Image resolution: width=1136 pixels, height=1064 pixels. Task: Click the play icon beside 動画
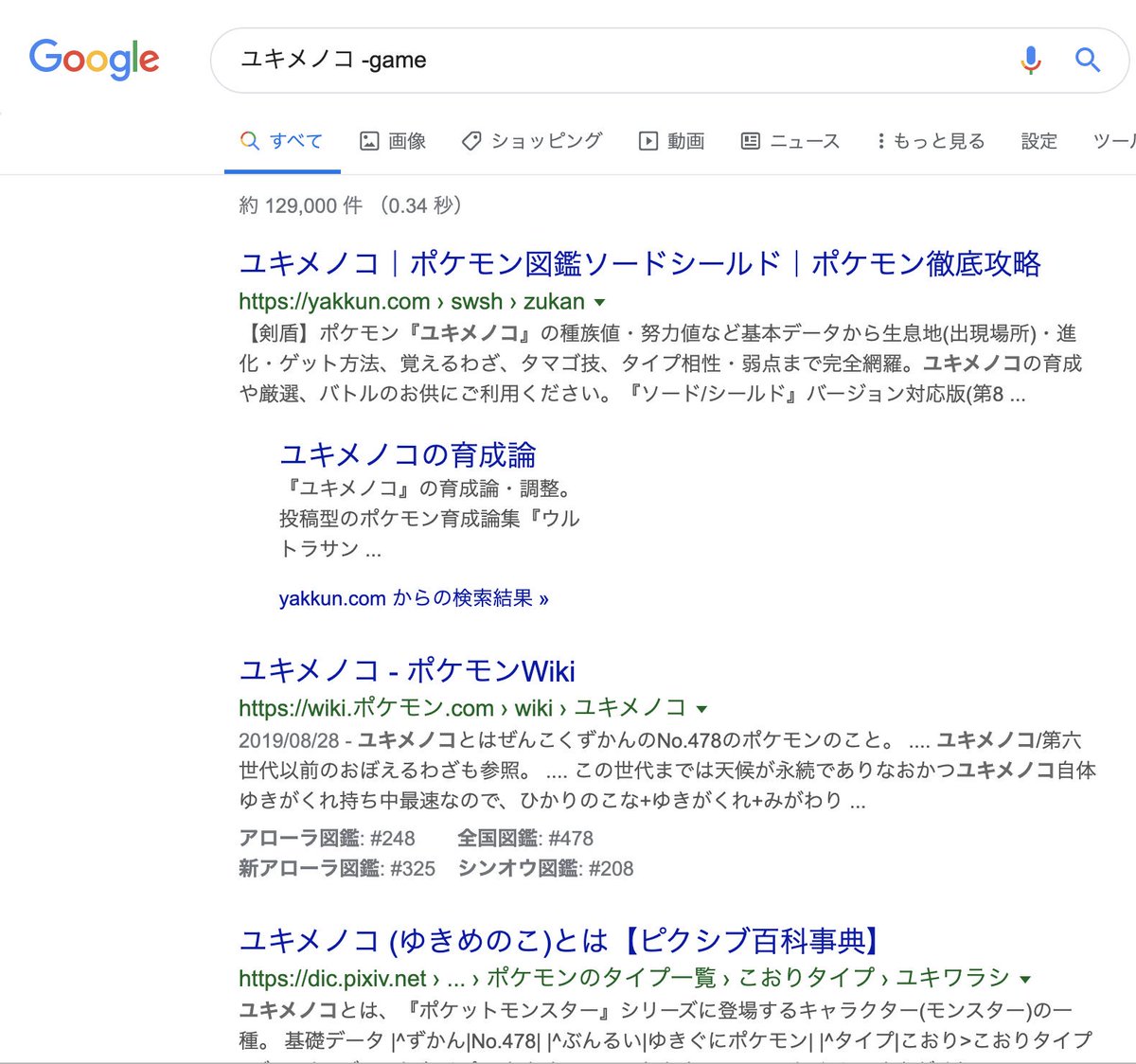(648, 141)
